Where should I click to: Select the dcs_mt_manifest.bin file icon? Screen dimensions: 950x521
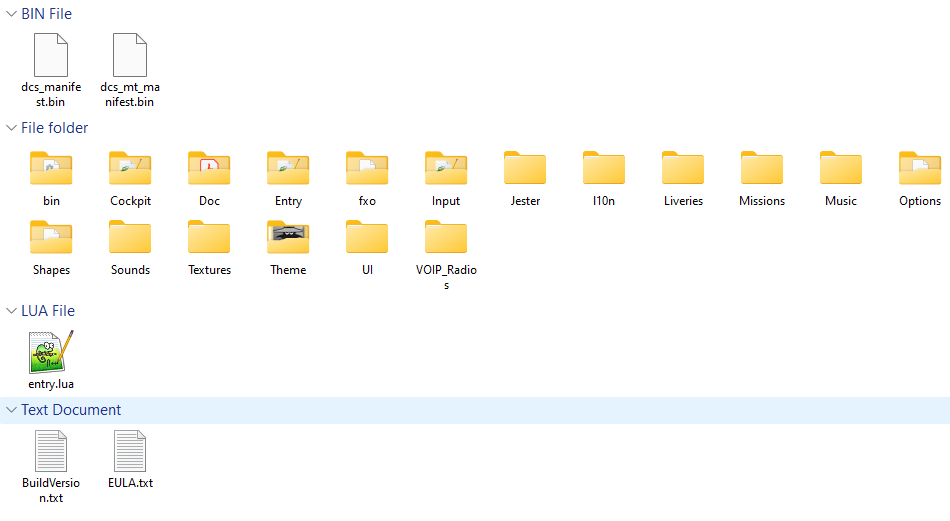tap(130, 55)
